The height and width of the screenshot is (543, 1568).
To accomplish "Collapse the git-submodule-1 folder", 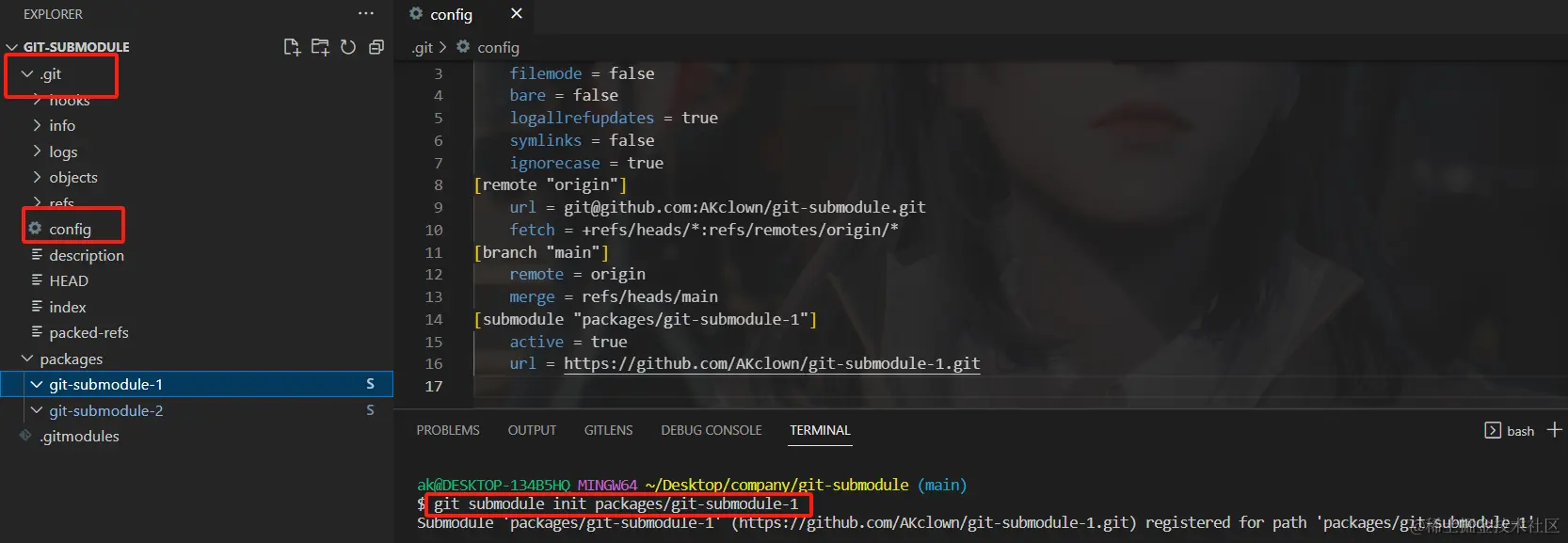I will (37, 384).
